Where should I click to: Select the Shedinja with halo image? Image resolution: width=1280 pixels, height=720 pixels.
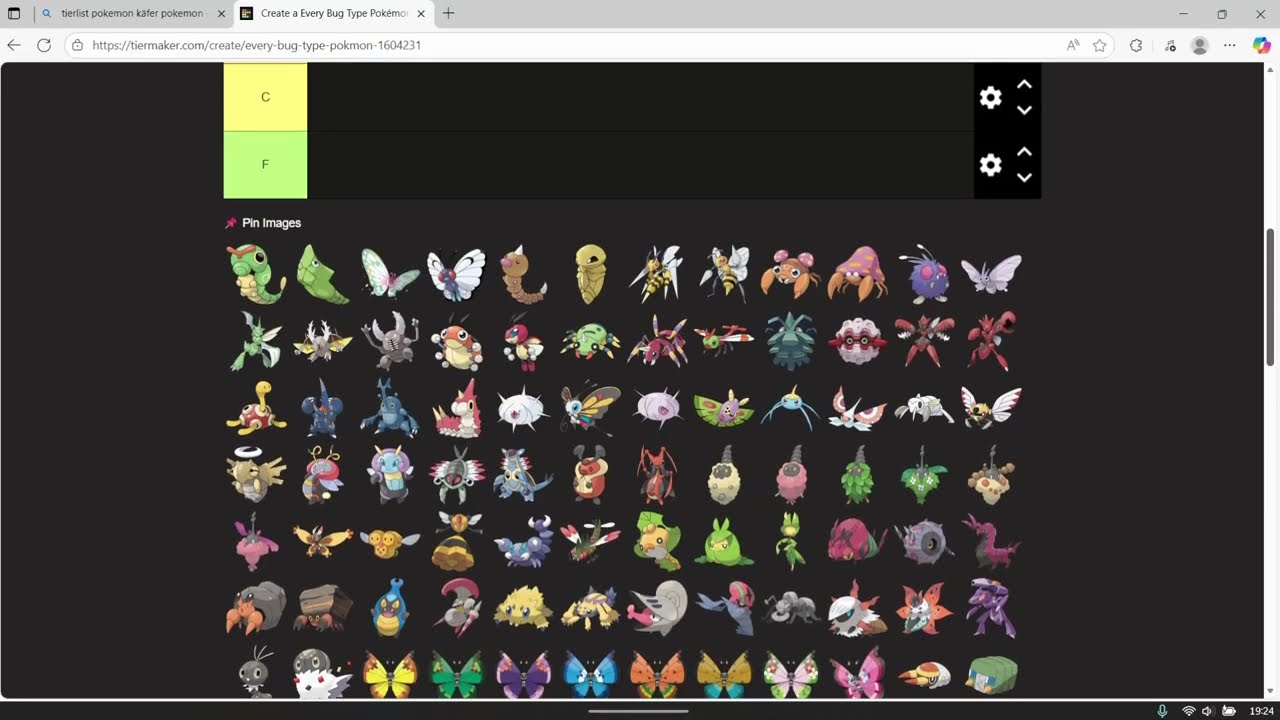256,474
